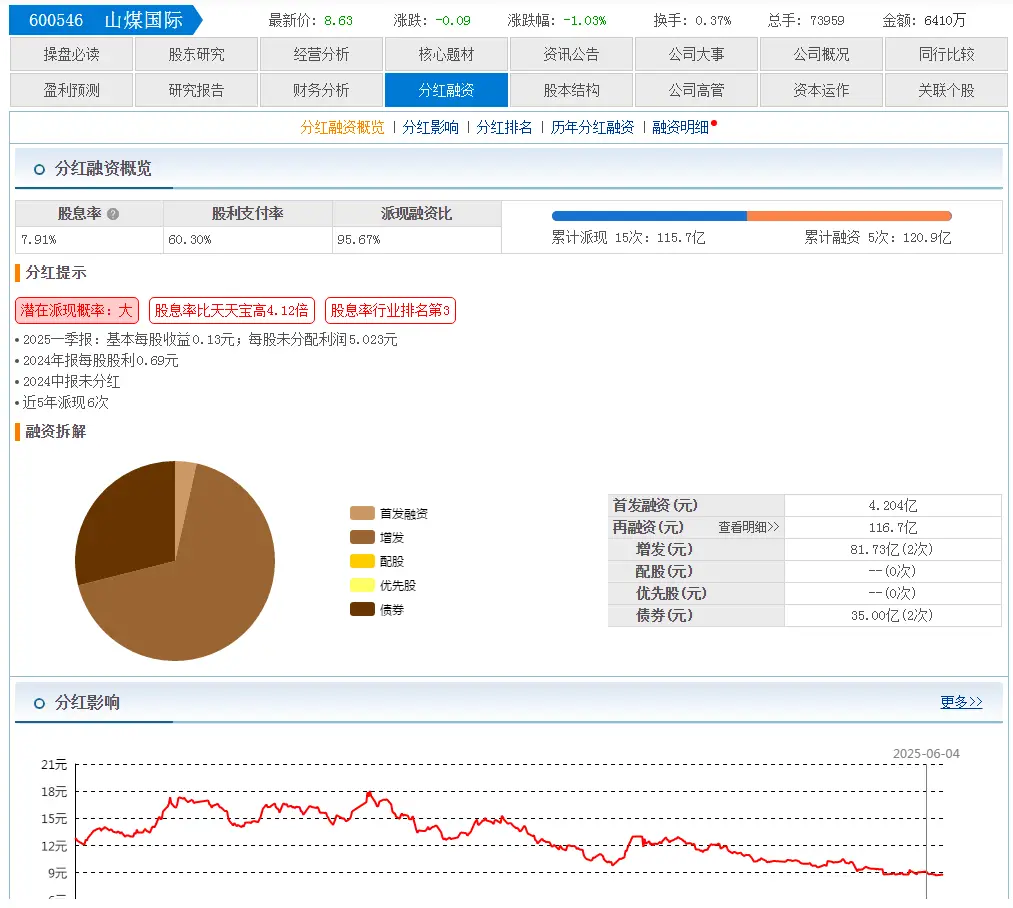
Task: Switch to the 财务分析 tab
Action: point(320,90)
